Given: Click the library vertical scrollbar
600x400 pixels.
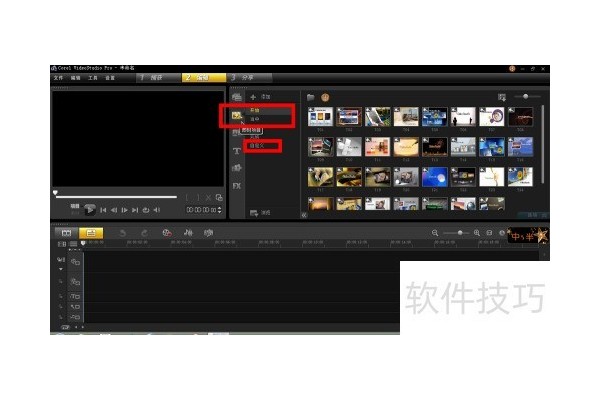Looking at the screenshot, I should [543, 144].
